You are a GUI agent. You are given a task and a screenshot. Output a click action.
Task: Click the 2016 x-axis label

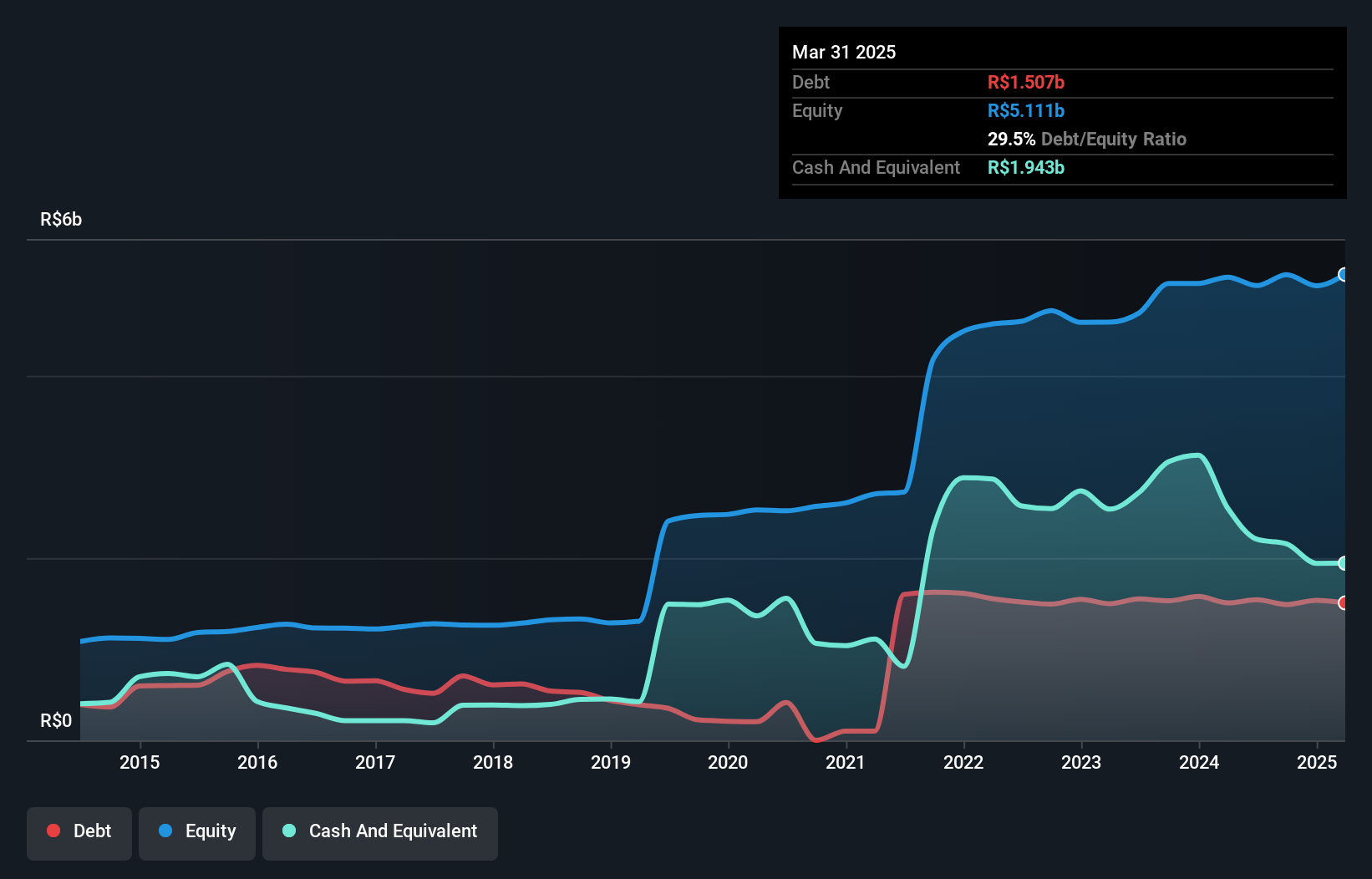pyautogui.click(x=257, y=762)
